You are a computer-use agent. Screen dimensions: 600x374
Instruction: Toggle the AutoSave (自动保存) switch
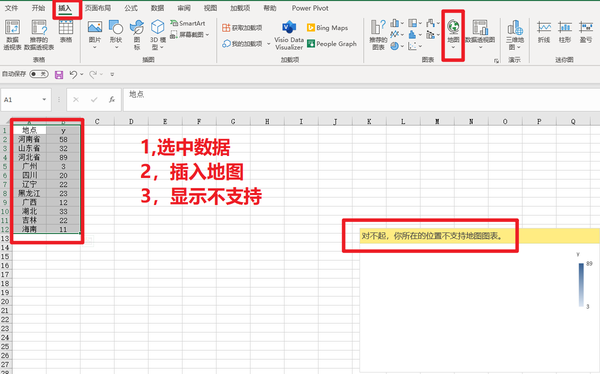[x=39, y=74]
